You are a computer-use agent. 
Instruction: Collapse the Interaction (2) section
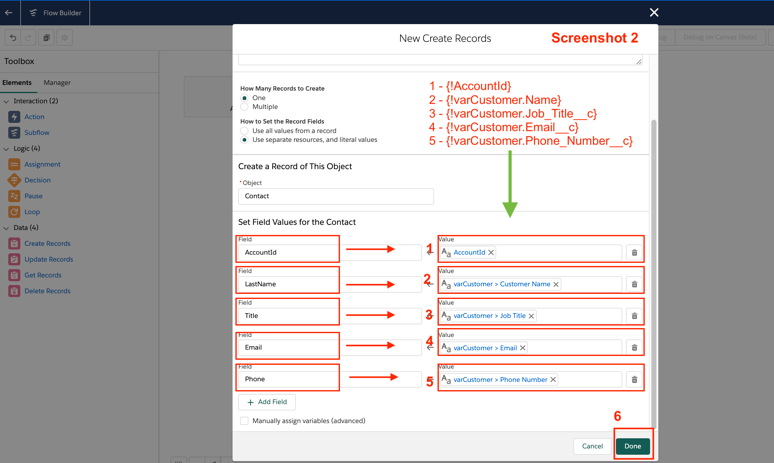(x=6, y=101)
